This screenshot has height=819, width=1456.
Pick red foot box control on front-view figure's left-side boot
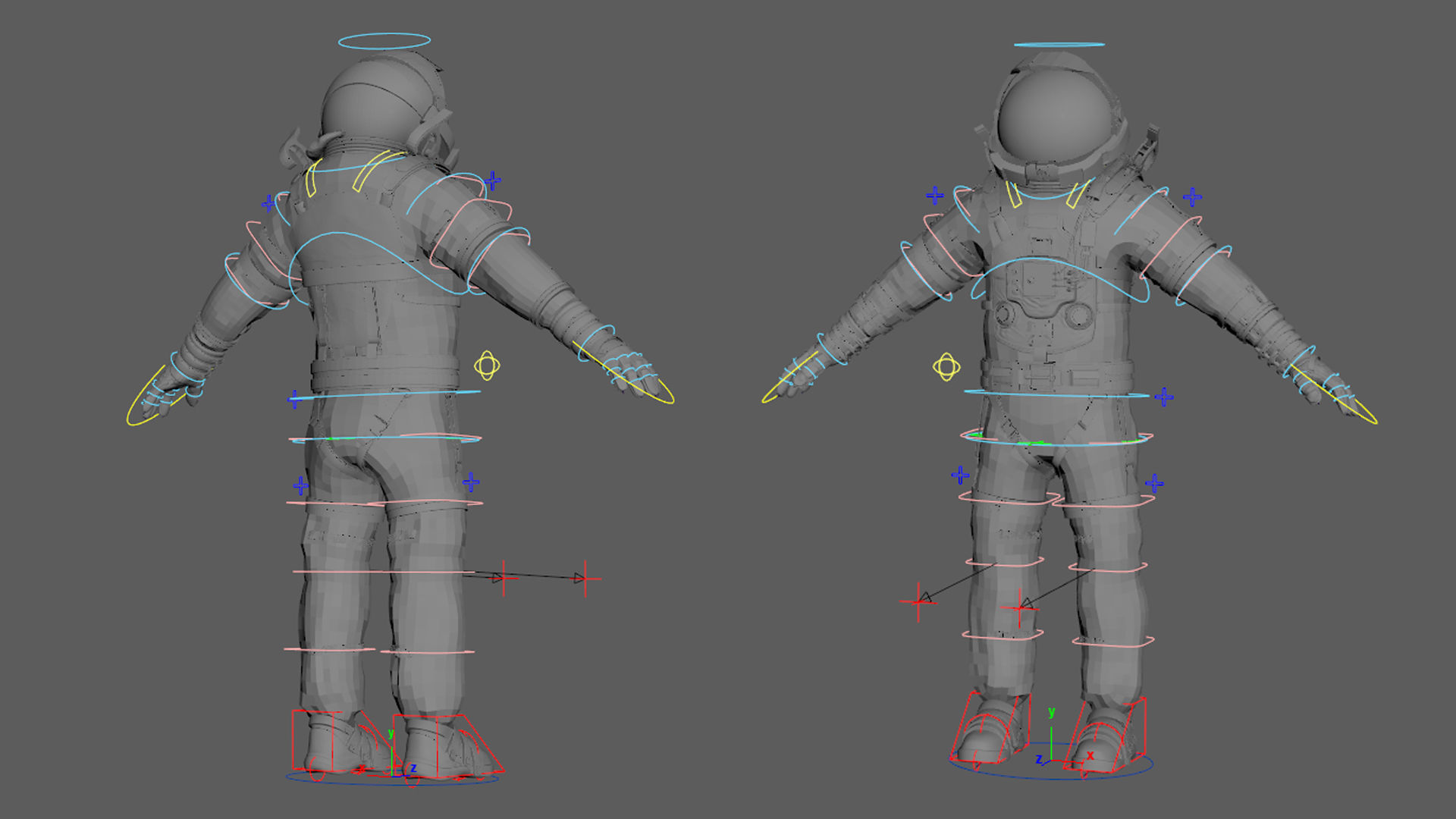click(x=990, y=728)
